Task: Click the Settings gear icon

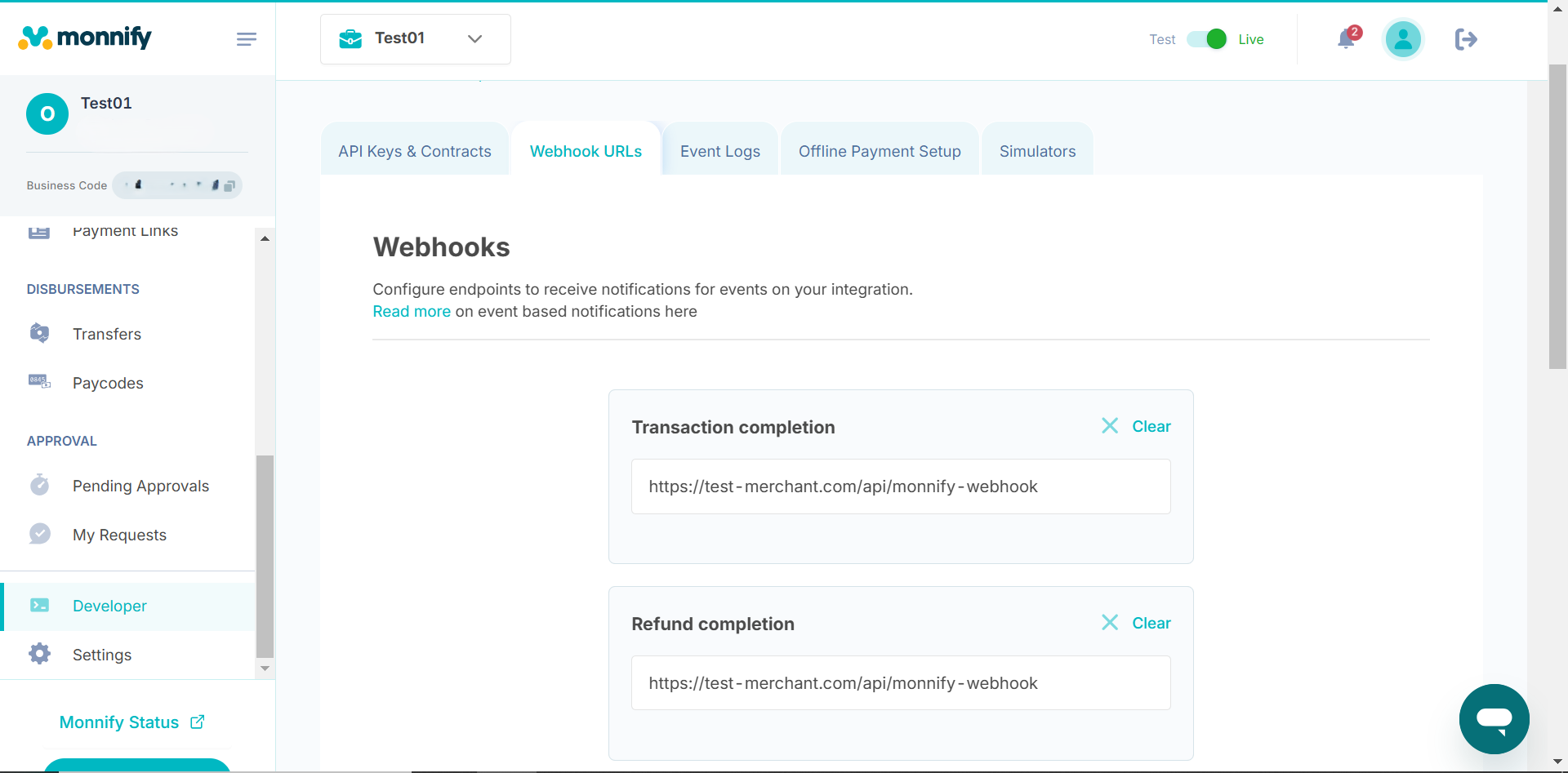Action: (39, 654)
